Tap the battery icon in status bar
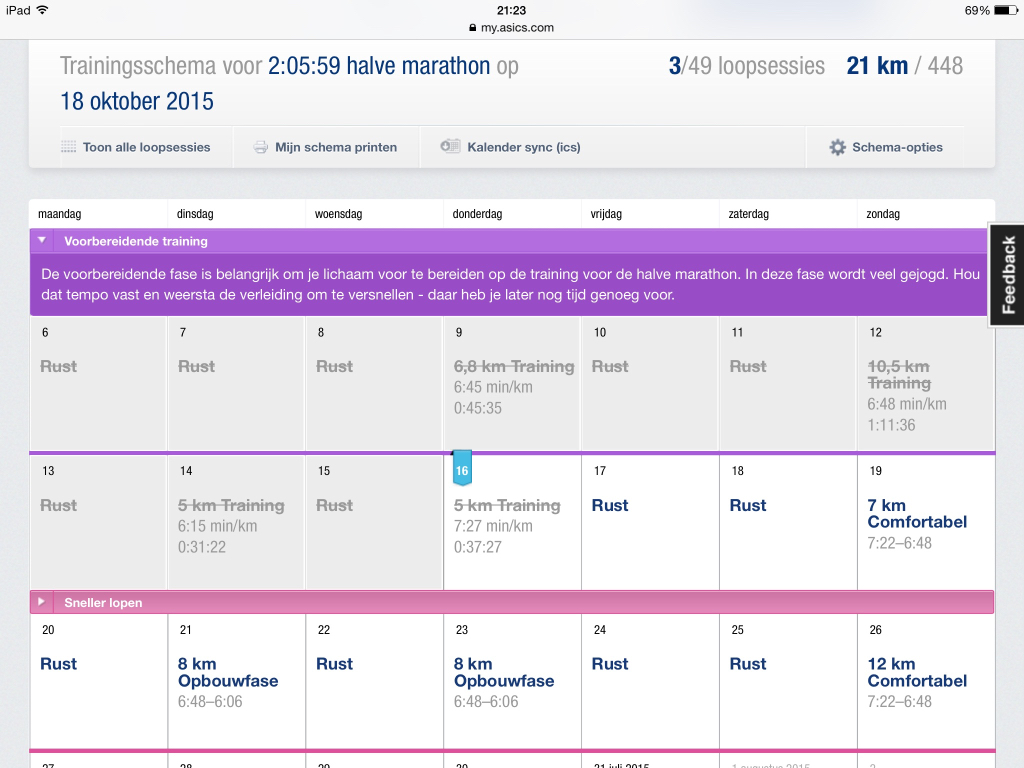 [x=1005, y=10]
